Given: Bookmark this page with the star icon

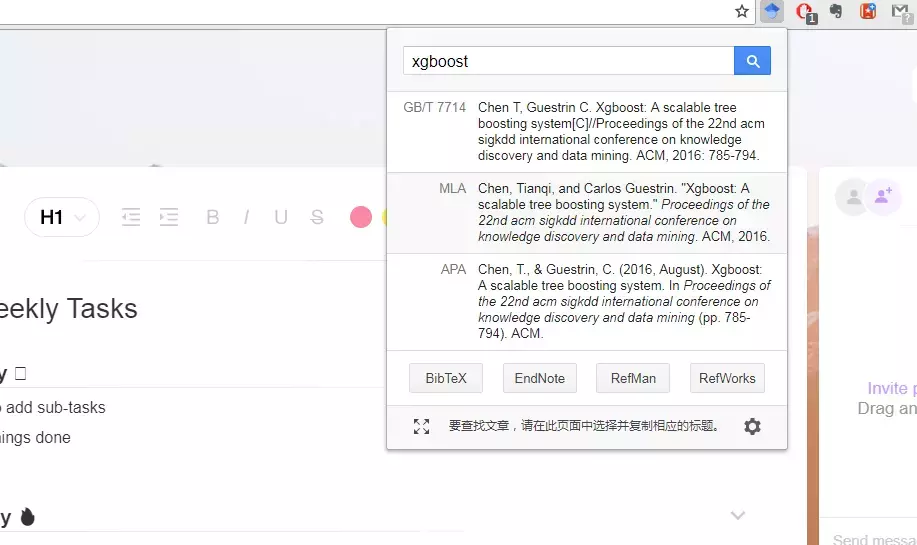Looking at the screenshot, I should [742, 11].
